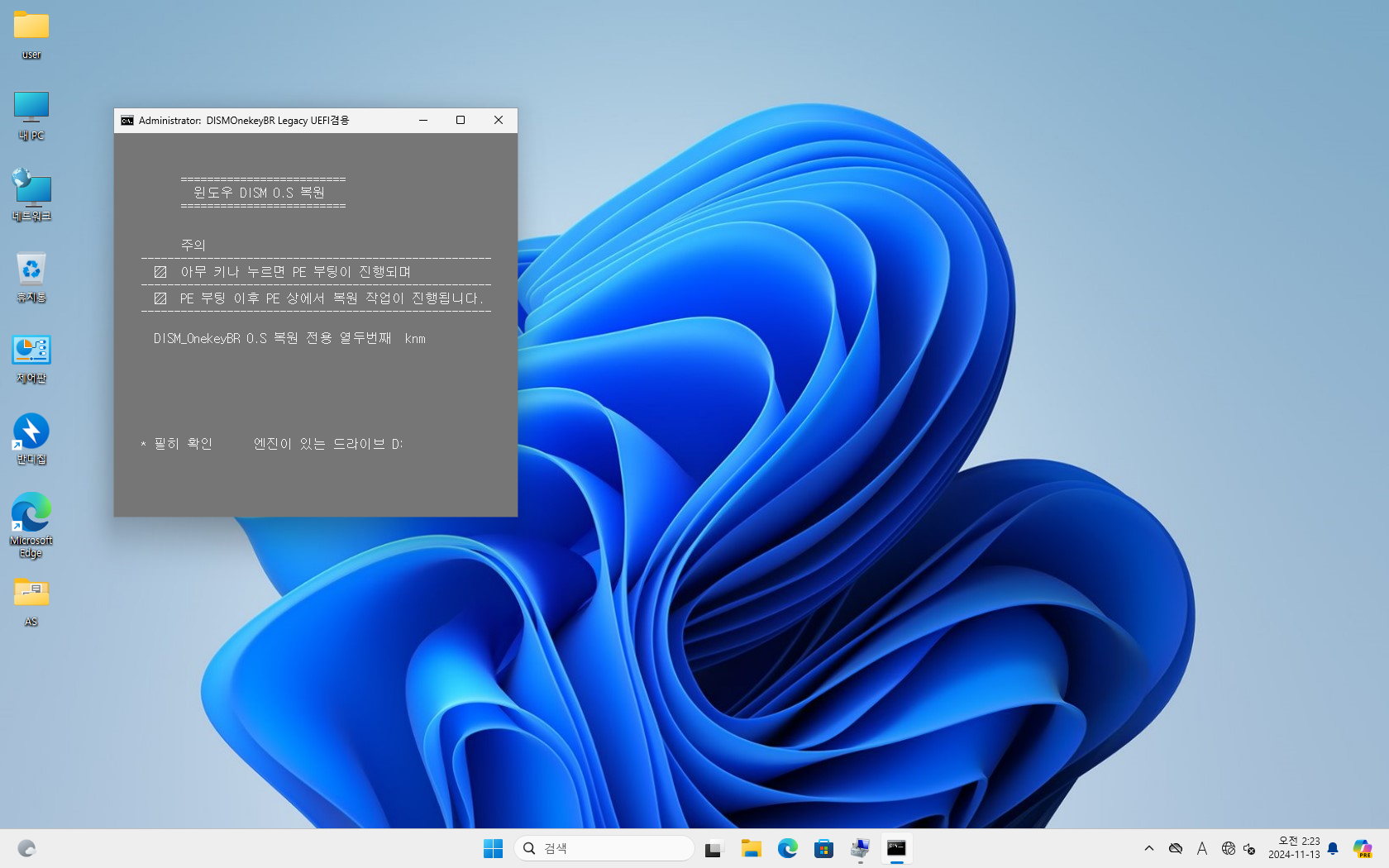The image size is (1389, 868).
Task: Toggle the input language A indicator
Action: (1202, 848)
